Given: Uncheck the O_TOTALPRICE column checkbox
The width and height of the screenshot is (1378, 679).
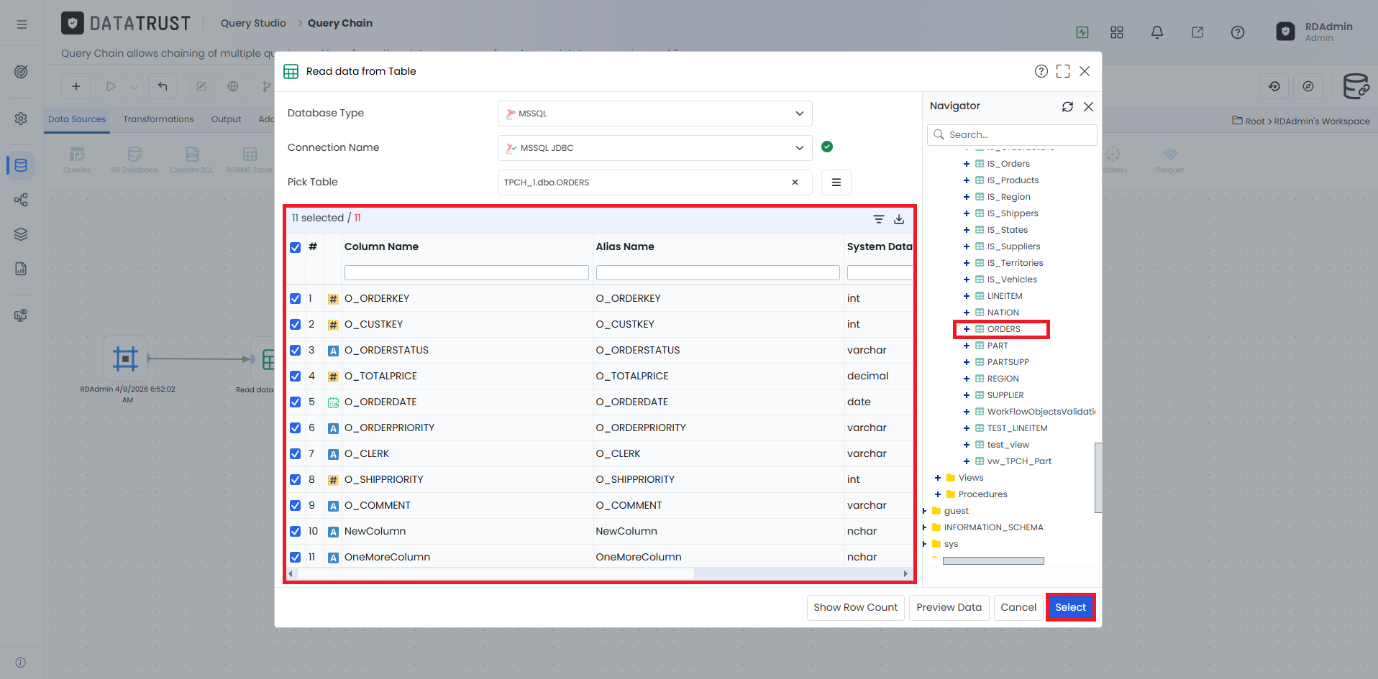Looking at the screenshot, I should pos(295,376).
